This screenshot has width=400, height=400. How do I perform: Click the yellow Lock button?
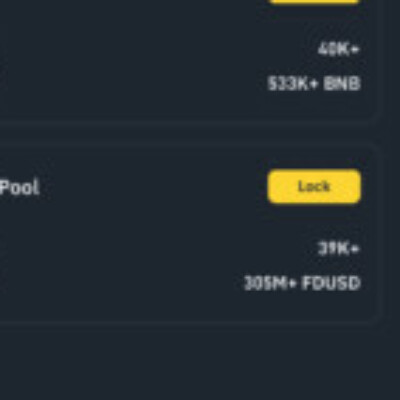click(314, 186)
